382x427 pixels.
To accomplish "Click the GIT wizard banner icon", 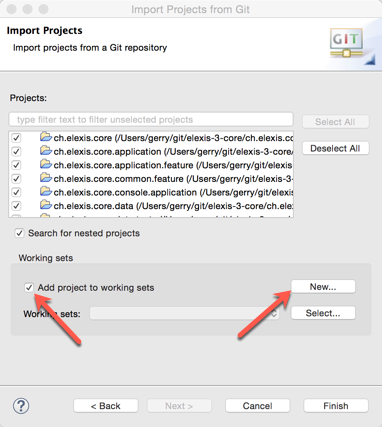I will (346, 43).
